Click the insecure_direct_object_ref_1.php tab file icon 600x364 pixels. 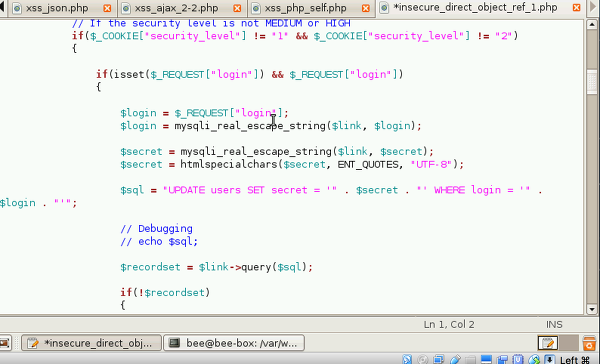pos(385,7)
